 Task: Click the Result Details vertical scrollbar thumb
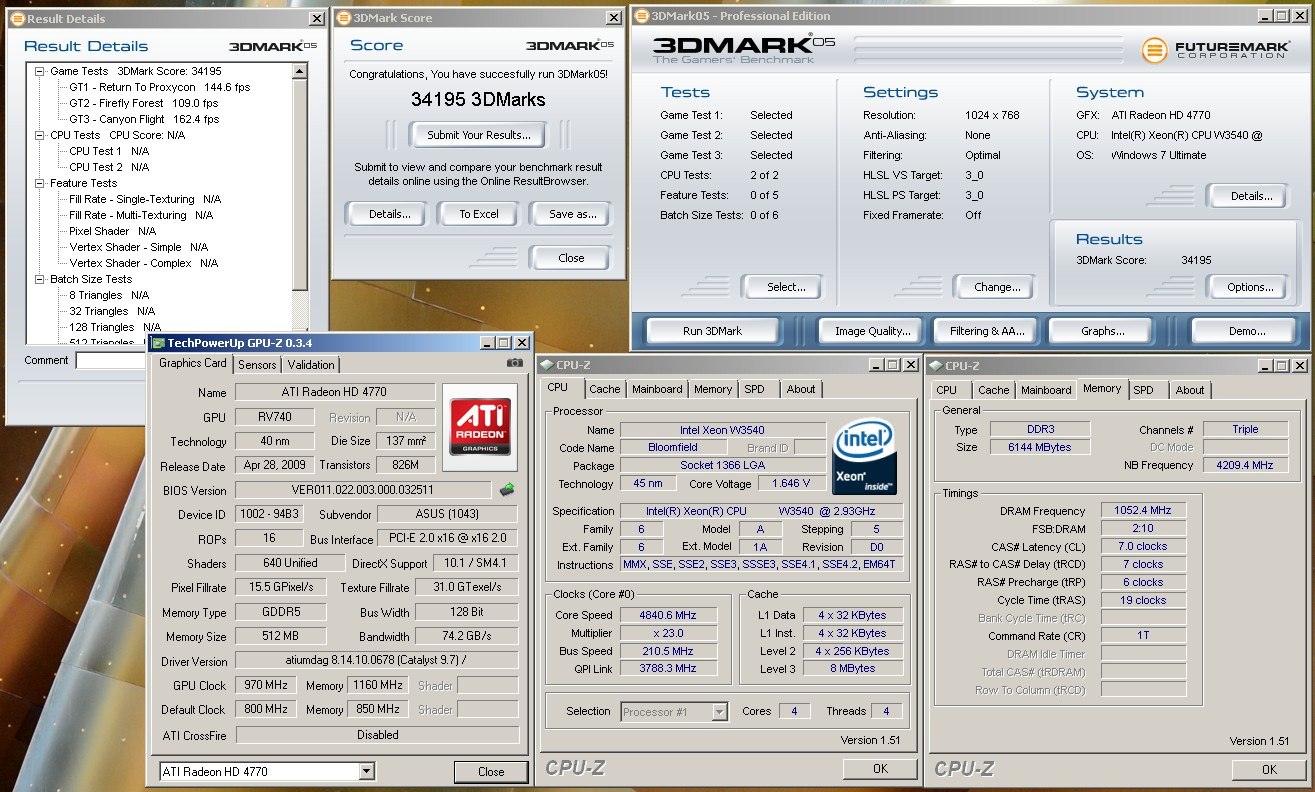click(x=300, y=187)
